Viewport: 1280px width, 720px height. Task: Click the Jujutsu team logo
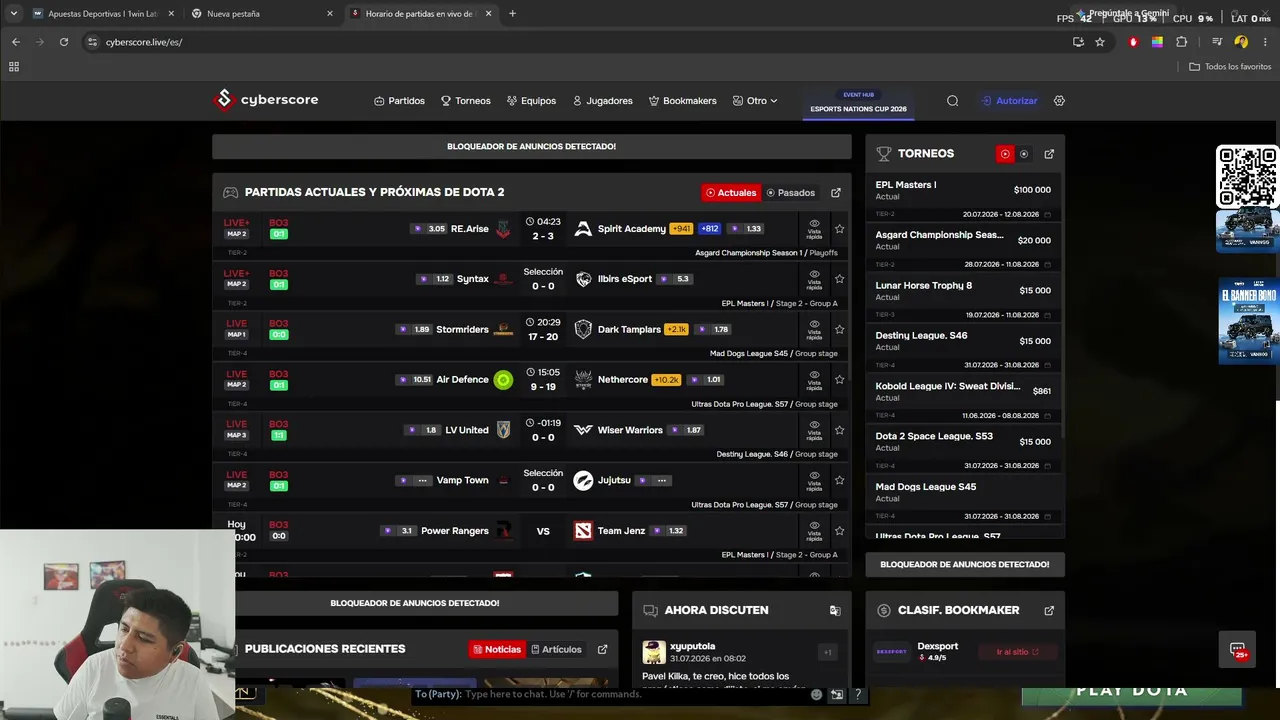583,480
